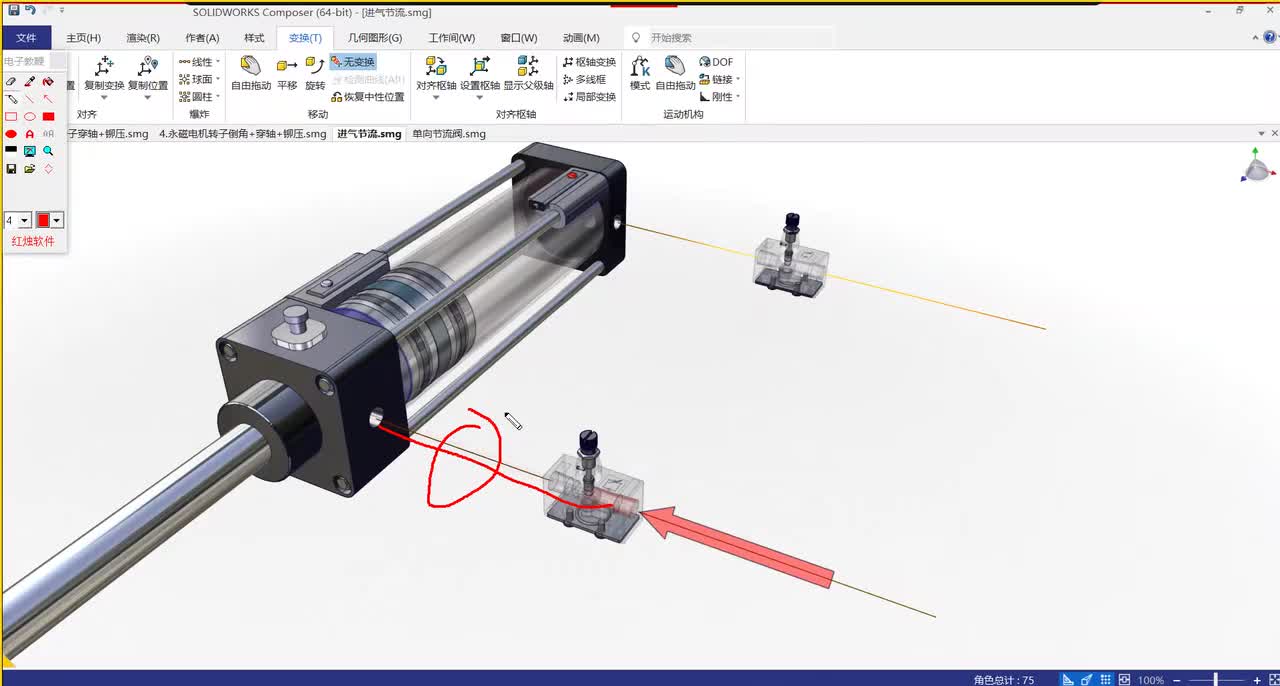Click the Undo arrow in title bar
1280x686 pixels.
tap(31, 9)
